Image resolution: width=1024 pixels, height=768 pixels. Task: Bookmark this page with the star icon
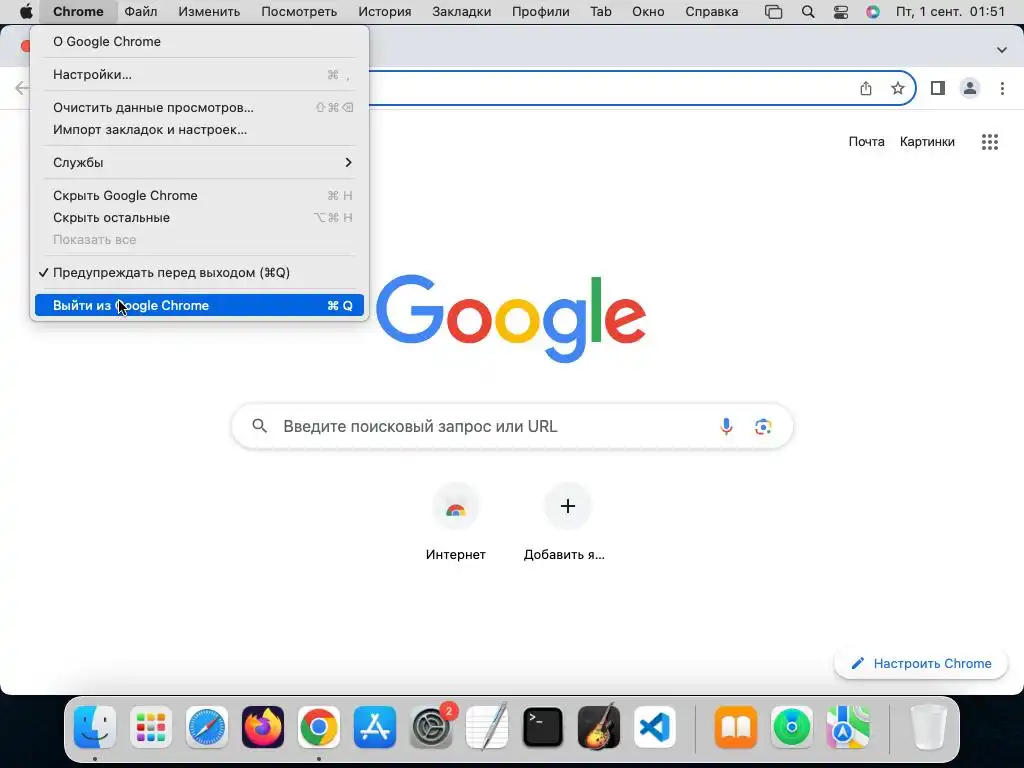pyautogui.click(x=898, y=88)
